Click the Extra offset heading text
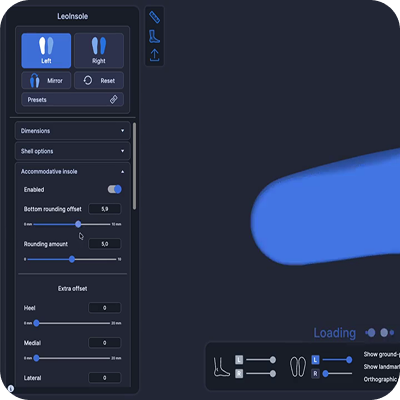Image resolution: width=400 pixels, height=400 pixels. point(73,288)
